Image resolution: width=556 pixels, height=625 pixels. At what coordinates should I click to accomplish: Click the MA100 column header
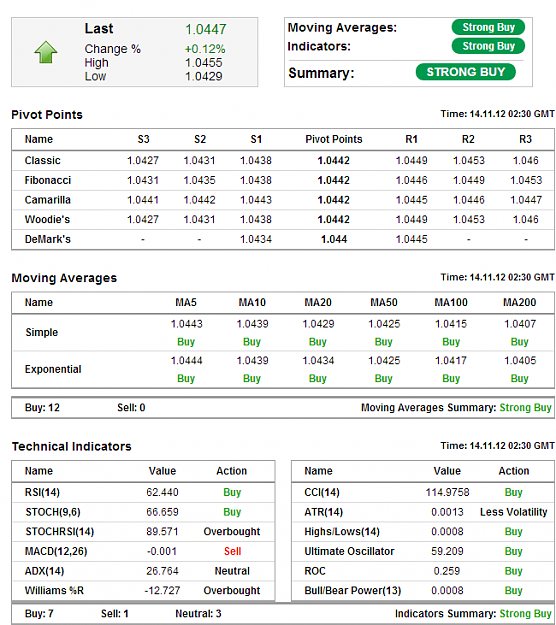(451, 302)
